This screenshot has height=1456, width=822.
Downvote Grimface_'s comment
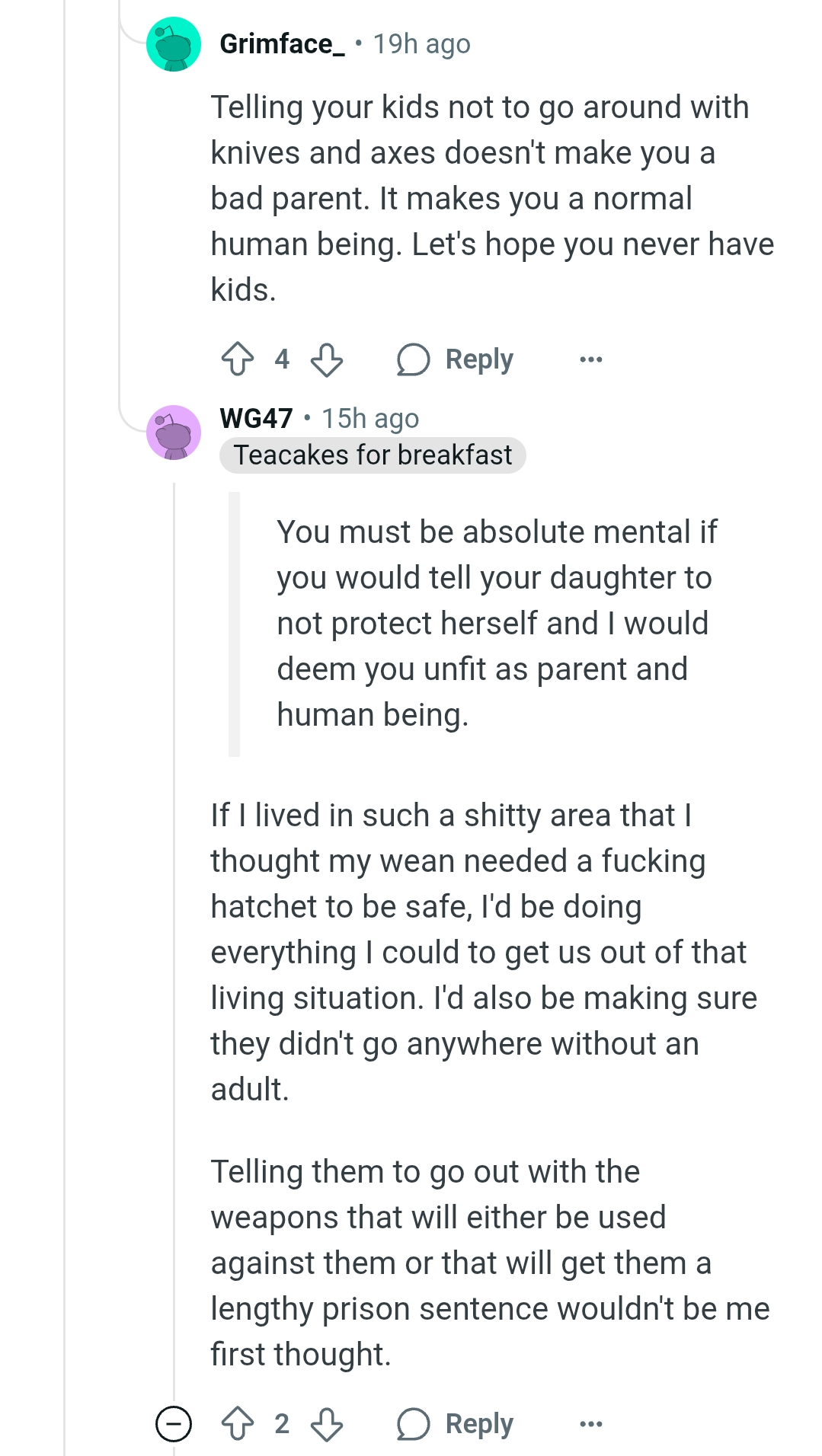pos(327,359)
